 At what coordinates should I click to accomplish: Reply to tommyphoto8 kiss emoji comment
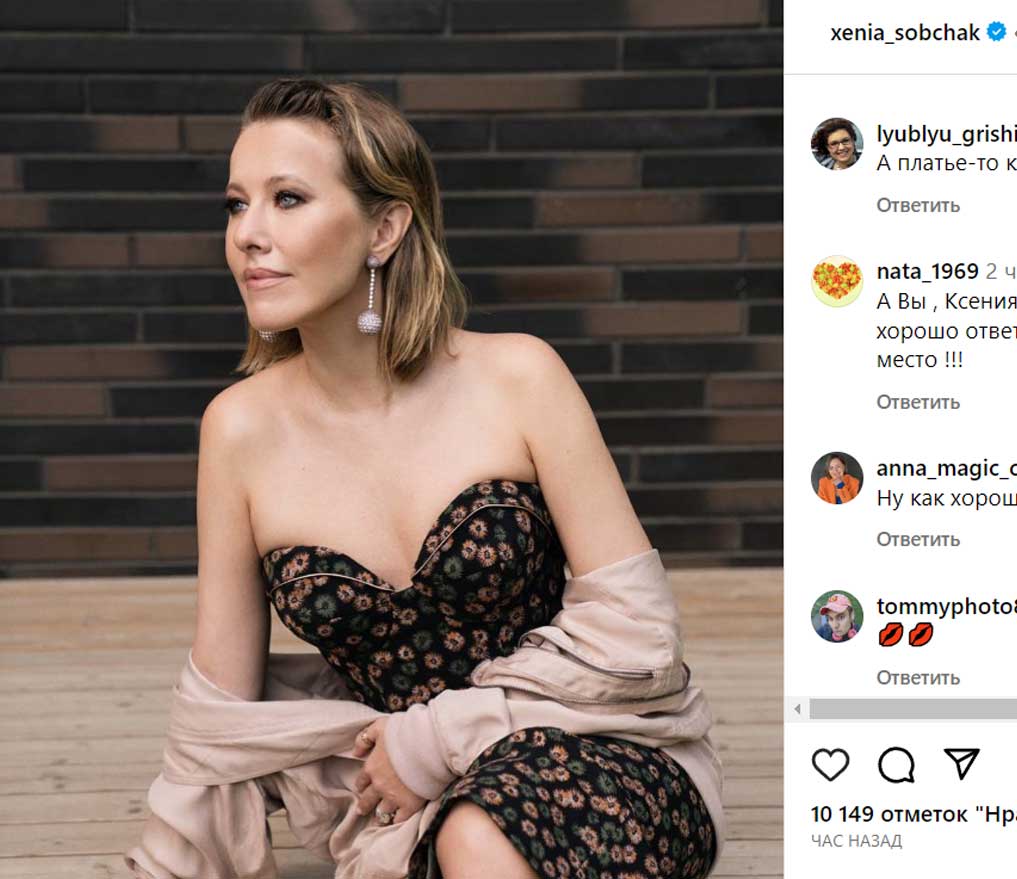pyautogui.click(x=918, y=677)
